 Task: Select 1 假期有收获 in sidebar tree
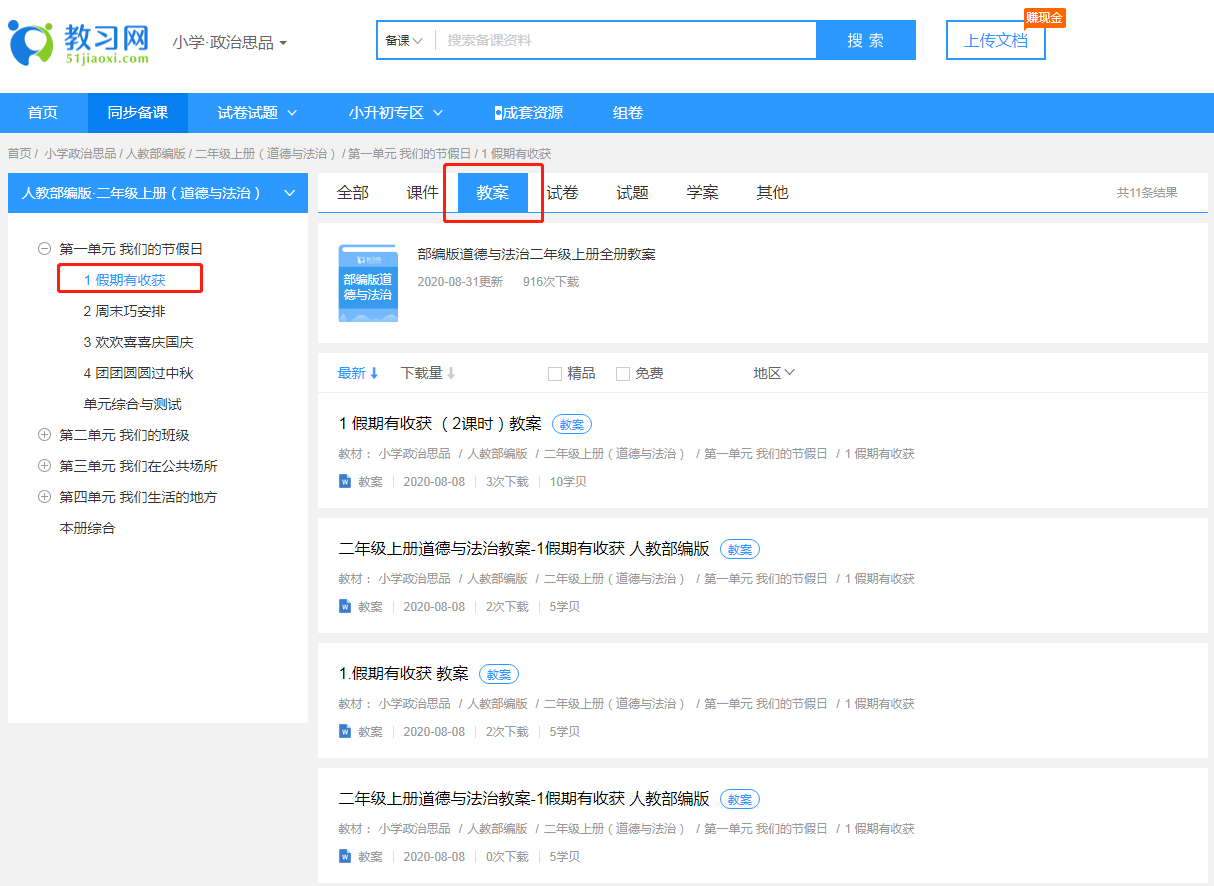pyautogui.click(x=125, y=280)
